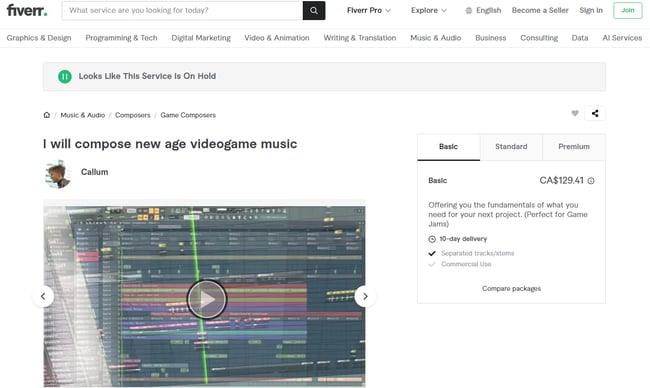Image resolution: width=650 pixels, height=388 pixels.
Task: Switch to the Premium package tab
Action: coord(574,147)
